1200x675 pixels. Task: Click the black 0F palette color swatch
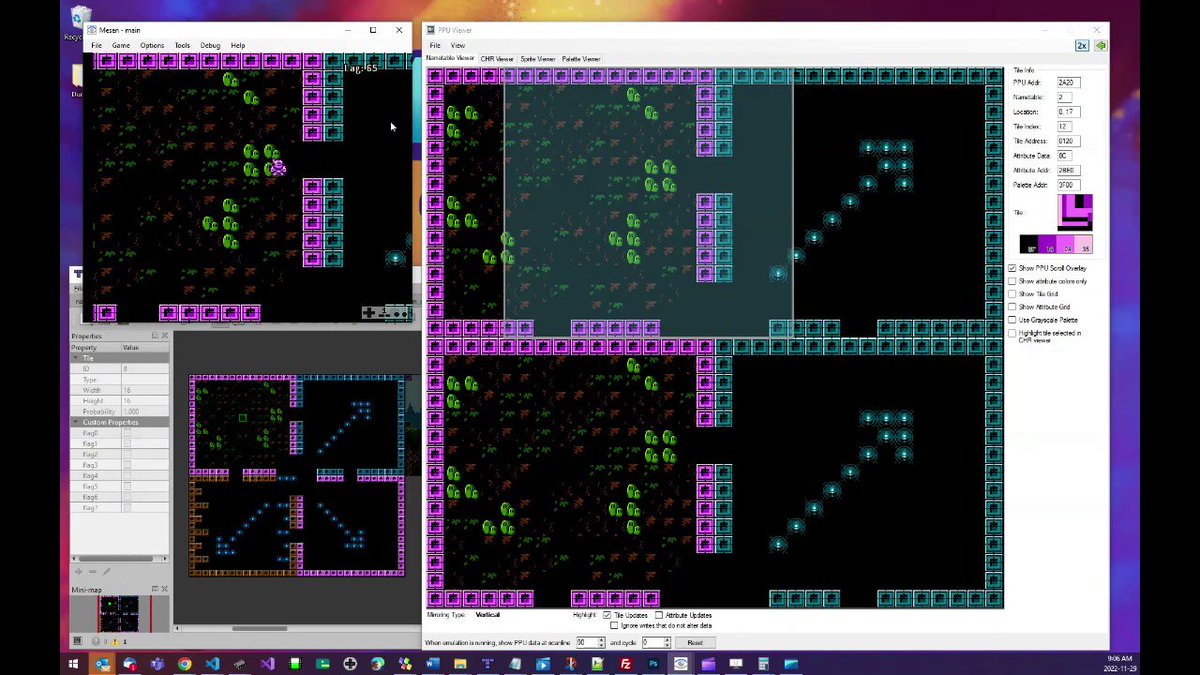(x=1029, y=244)
